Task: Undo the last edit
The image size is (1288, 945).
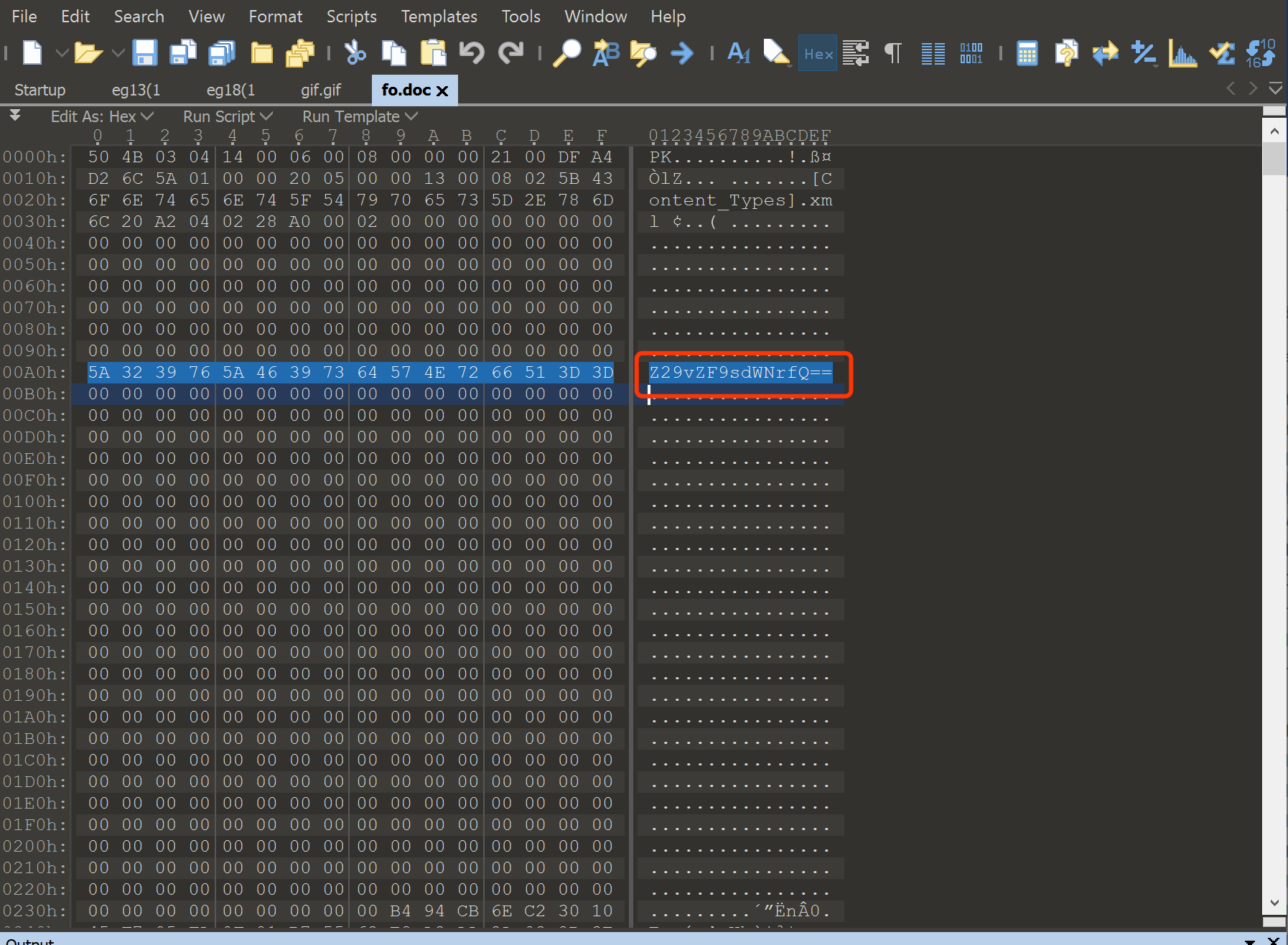Action: (472, 53)
